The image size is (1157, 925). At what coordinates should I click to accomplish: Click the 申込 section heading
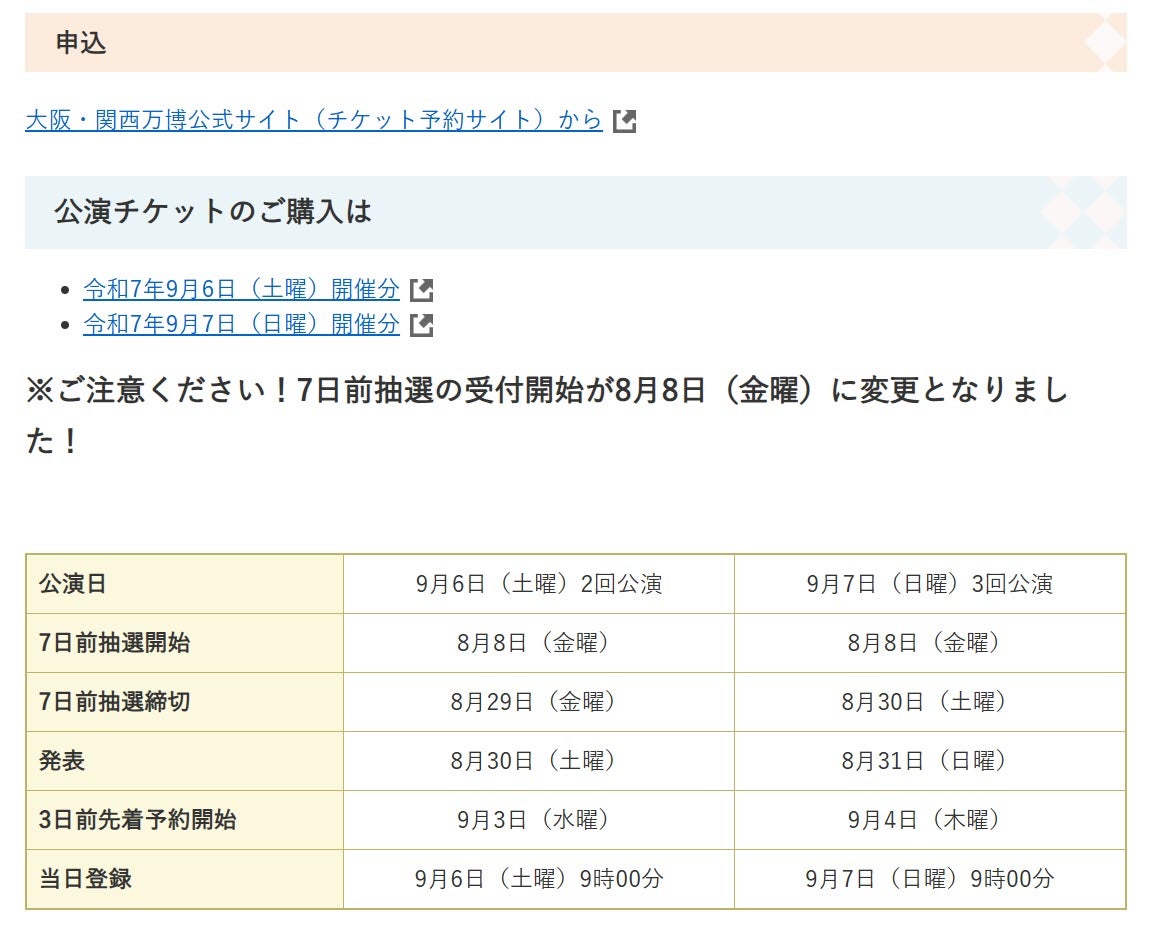tap(576, 42)
